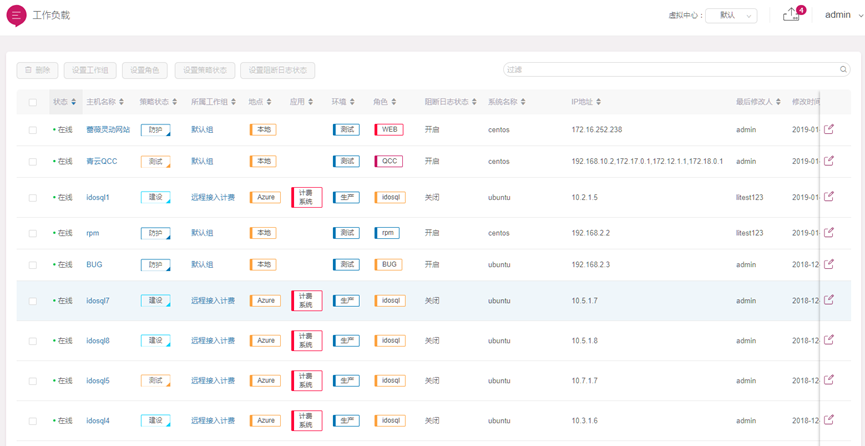Select the checkbox for BUG row

click(x=33, y=265)
